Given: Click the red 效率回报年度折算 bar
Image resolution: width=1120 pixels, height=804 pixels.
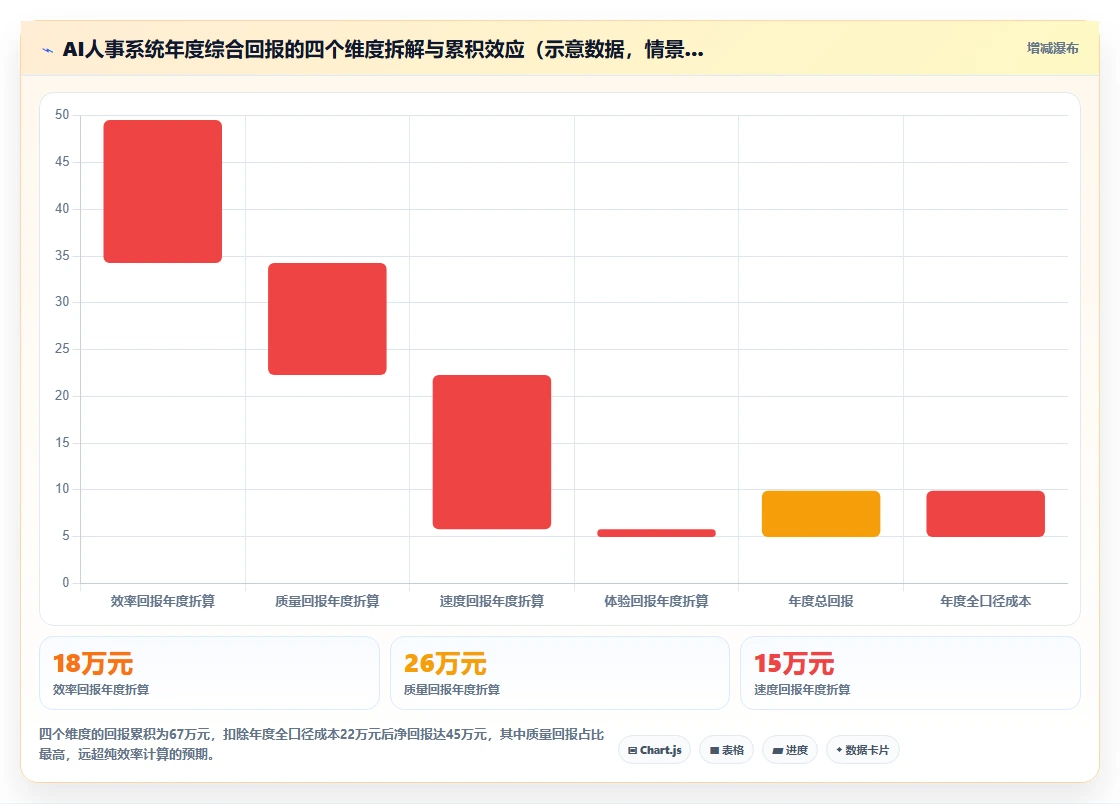Looking at the screenshot, I should 163,191.
